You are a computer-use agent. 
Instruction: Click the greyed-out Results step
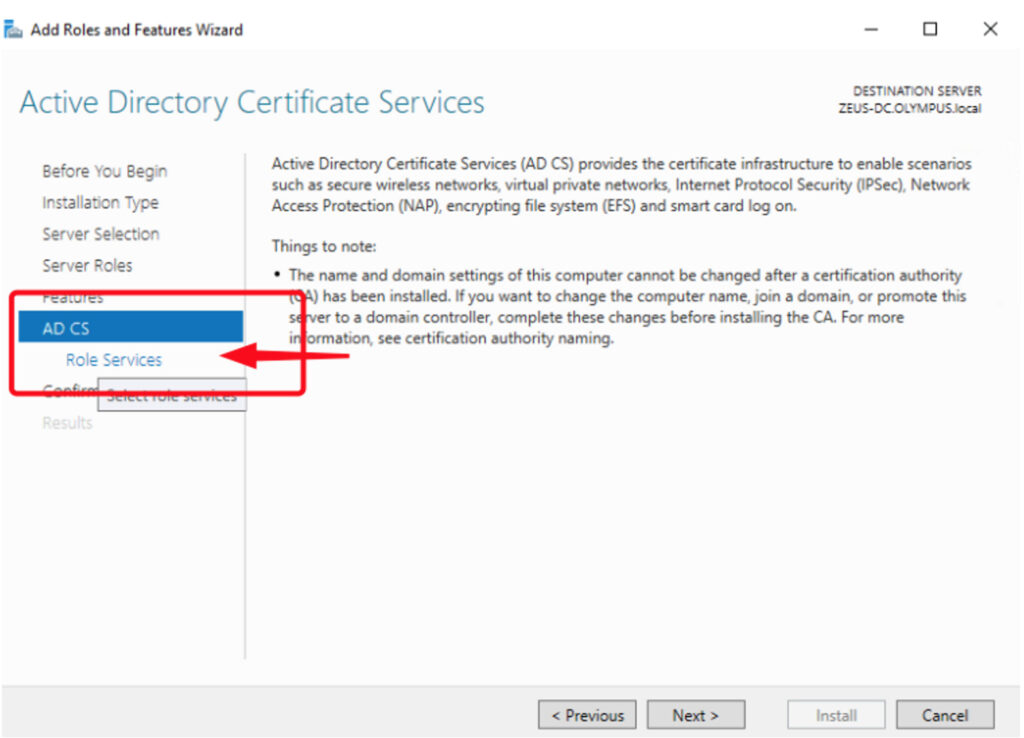click(67, 423)
